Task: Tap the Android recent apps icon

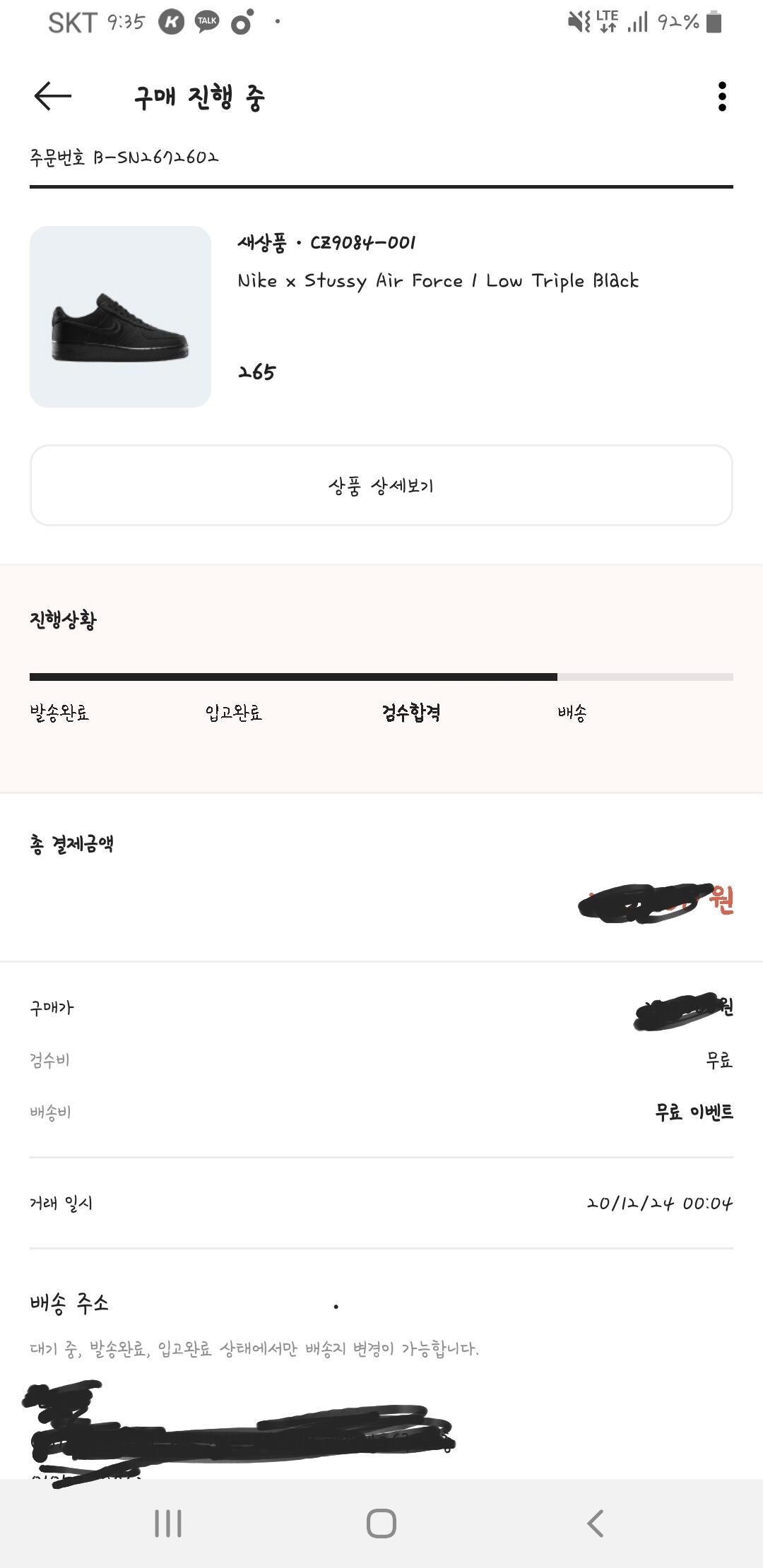Action: [168, 1524]
